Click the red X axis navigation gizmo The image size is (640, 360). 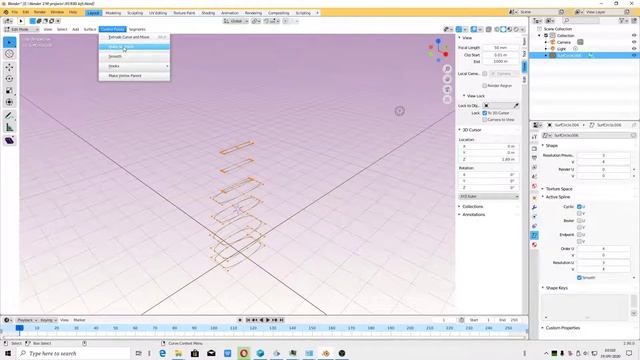[446, 54]
